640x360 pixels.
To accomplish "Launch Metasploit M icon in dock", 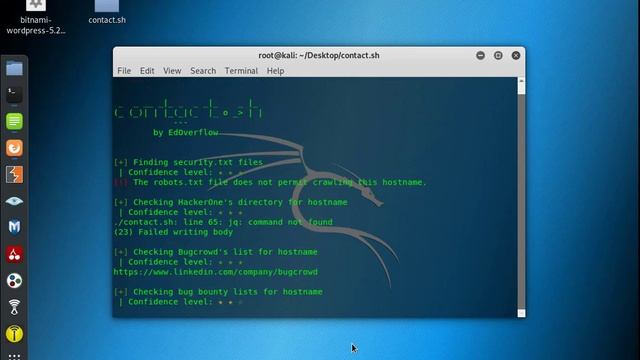I will pos(14,227).
